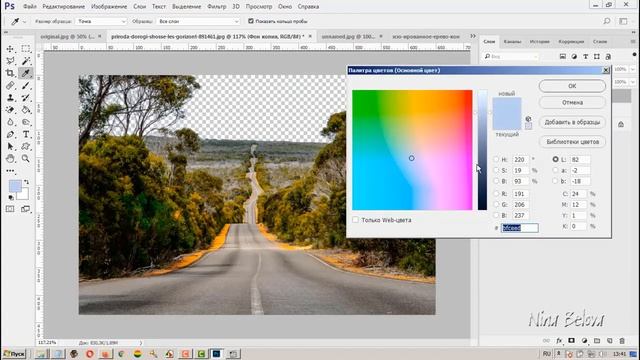Viewport: 640px width, 360px height.
Task: Click Добавить в образцы button
Action: coord(572,122)
